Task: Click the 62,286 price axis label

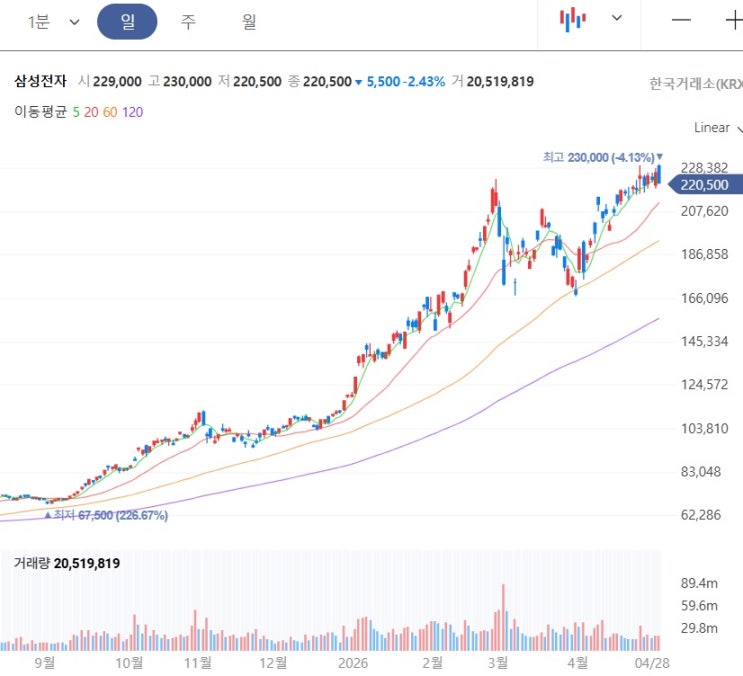Action: (x=700, y=514)
